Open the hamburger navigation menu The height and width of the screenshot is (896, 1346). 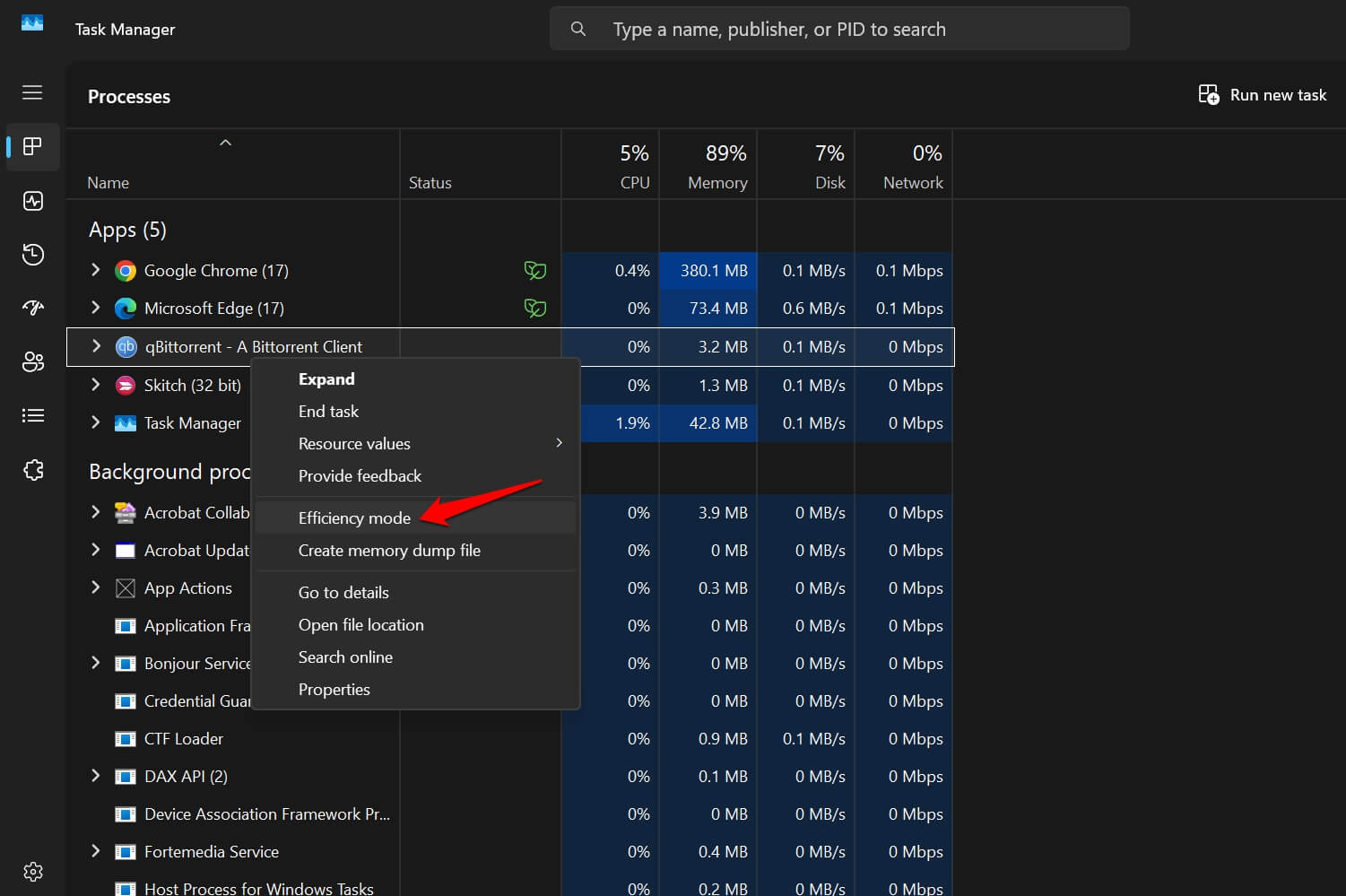pos(32,92)
